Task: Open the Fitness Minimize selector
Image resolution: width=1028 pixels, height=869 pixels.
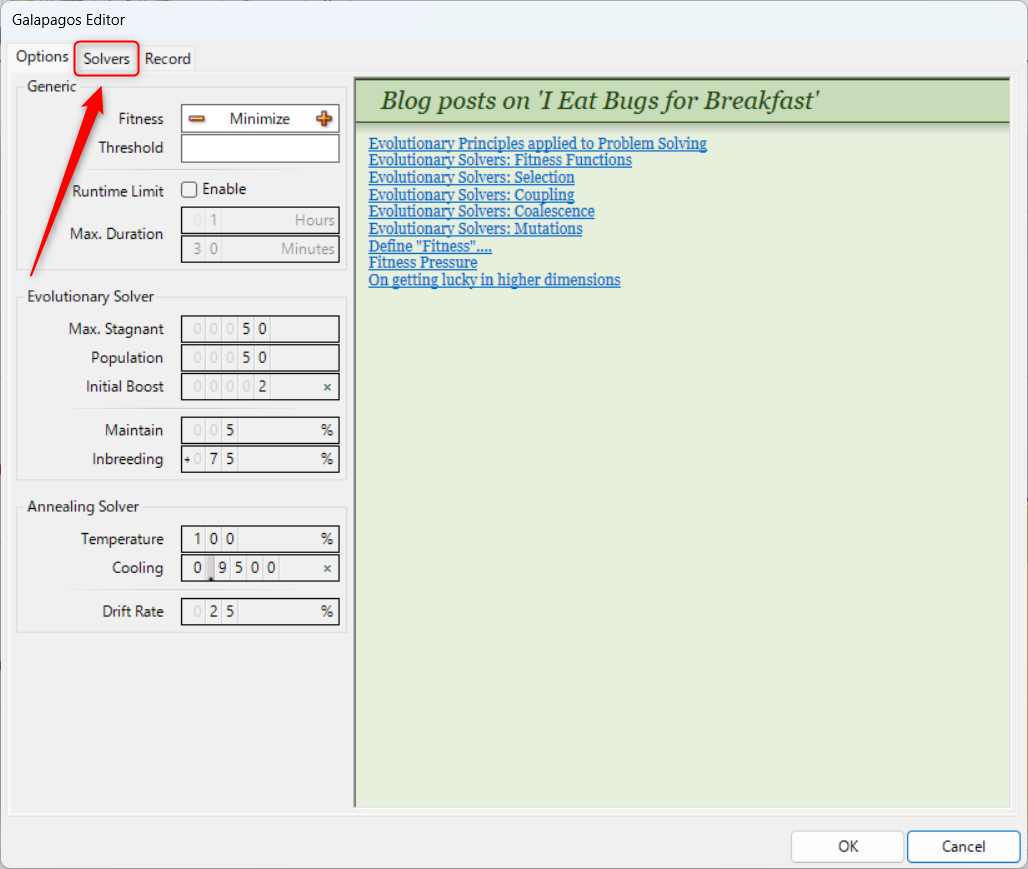Action: click(x=260, y=118)
